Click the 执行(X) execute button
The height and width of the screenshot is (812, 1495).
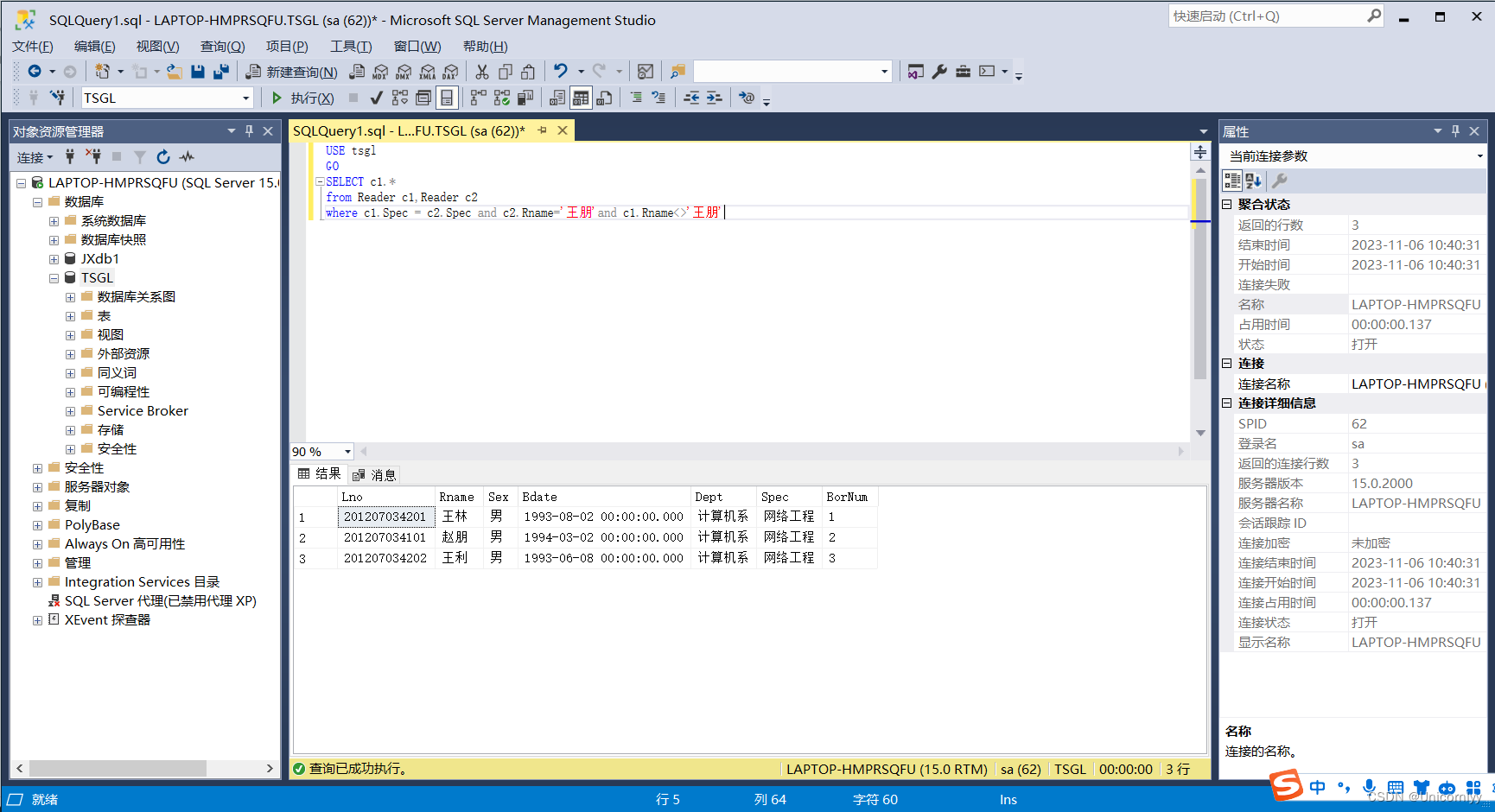pyautogui.click(x=302, y=98)
